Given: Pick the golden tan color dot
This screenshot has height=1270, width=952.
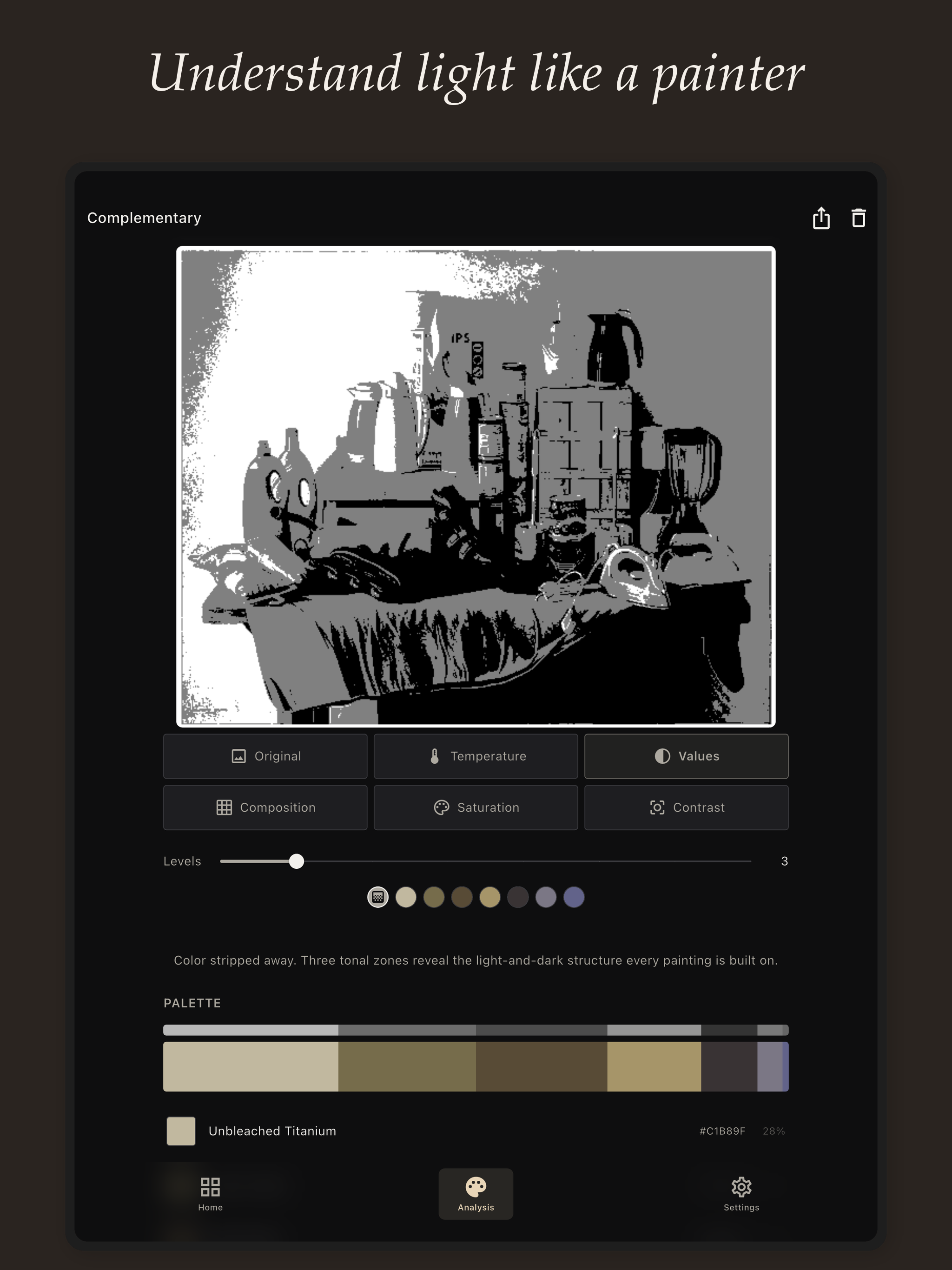Looking at the screenshot, I should (x=490, y=897).
